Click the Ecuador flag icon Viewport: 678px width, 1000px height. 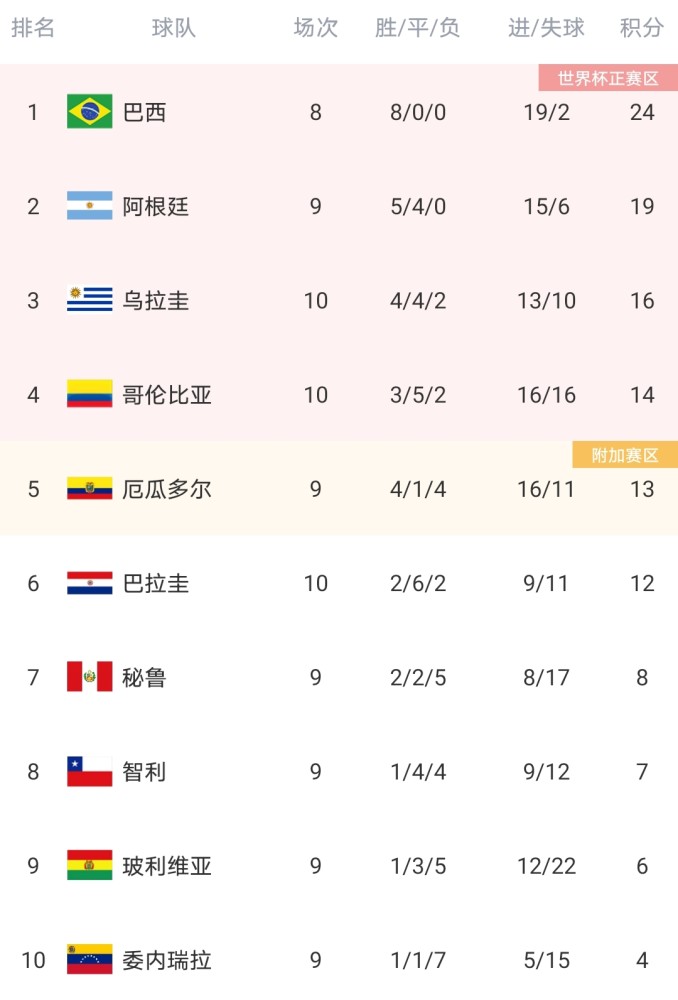tap(89, 489)
